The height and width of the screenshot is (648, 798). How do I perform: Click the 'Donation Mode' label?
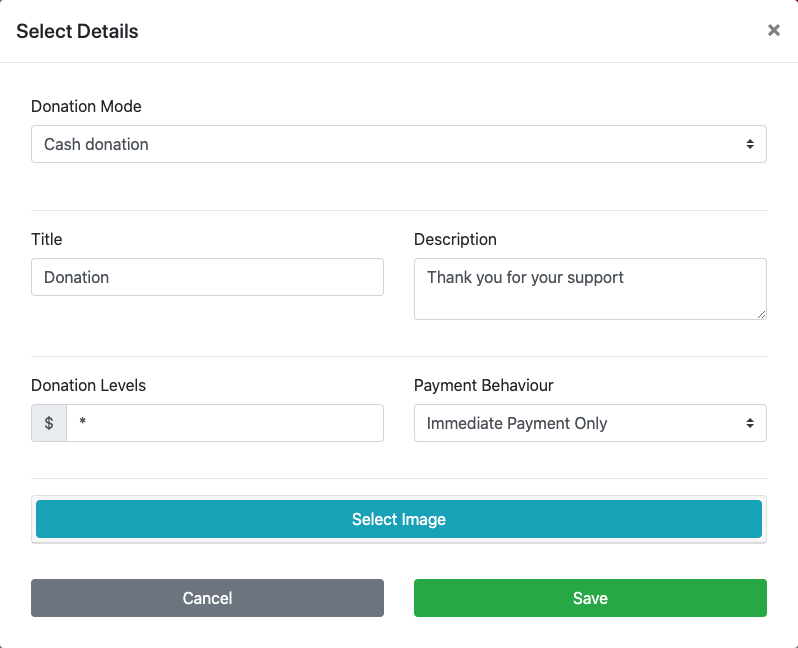(86, 106)
